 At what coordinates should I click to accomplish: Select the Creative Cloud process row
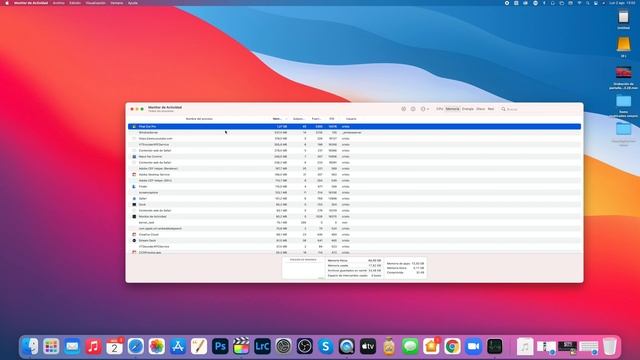(354, 235)
